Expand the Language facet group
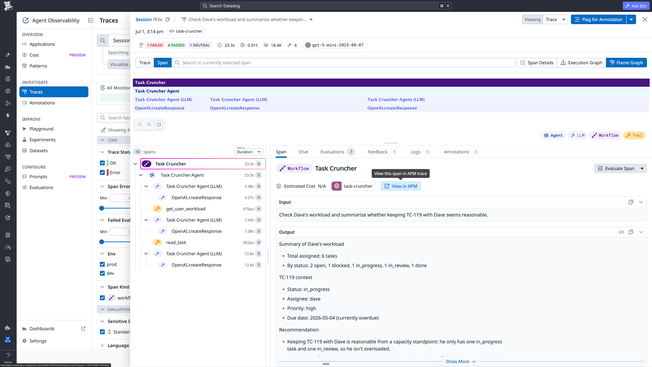Image resolution: width=652 pixels, height=367 pixels. 102,345
